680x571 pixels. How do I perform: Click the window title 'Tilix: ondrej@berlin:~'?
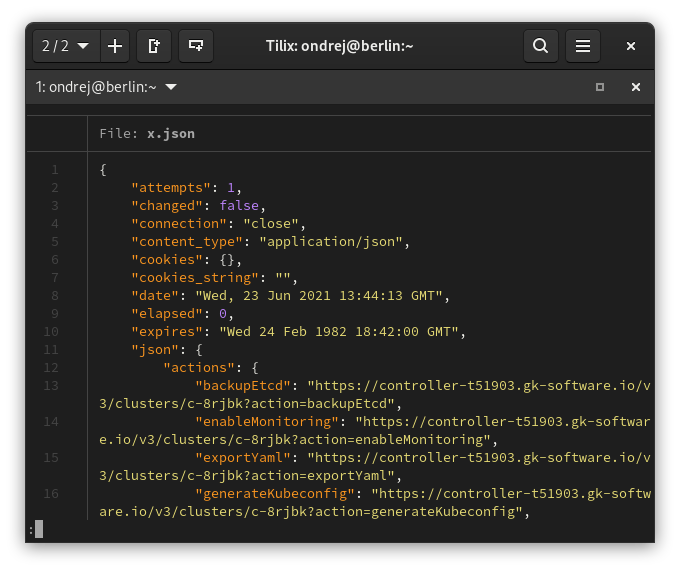coord(339,46)
